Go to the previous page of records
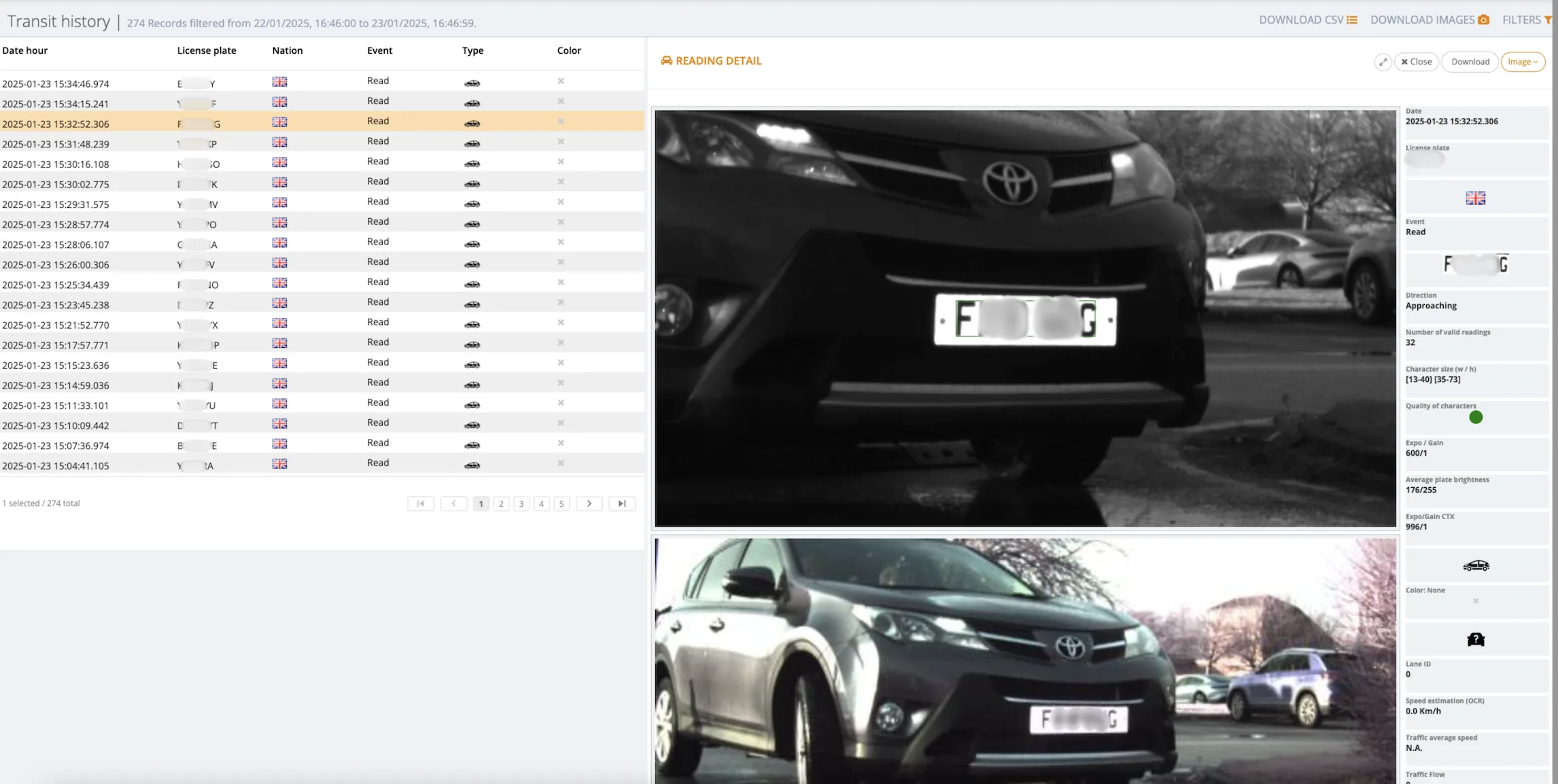This screenshot has height=784, width=1558. point(453,503)
